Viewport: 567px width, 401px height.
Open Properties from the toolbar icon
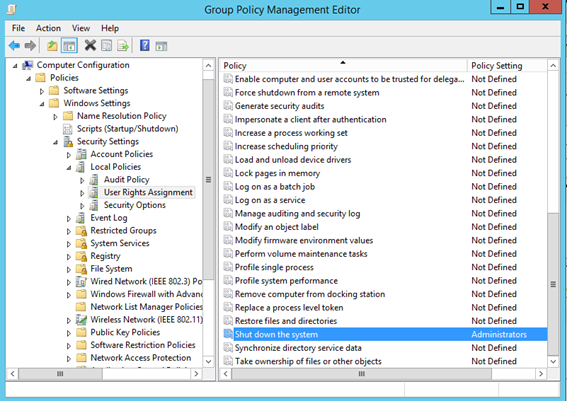[106, 46]
